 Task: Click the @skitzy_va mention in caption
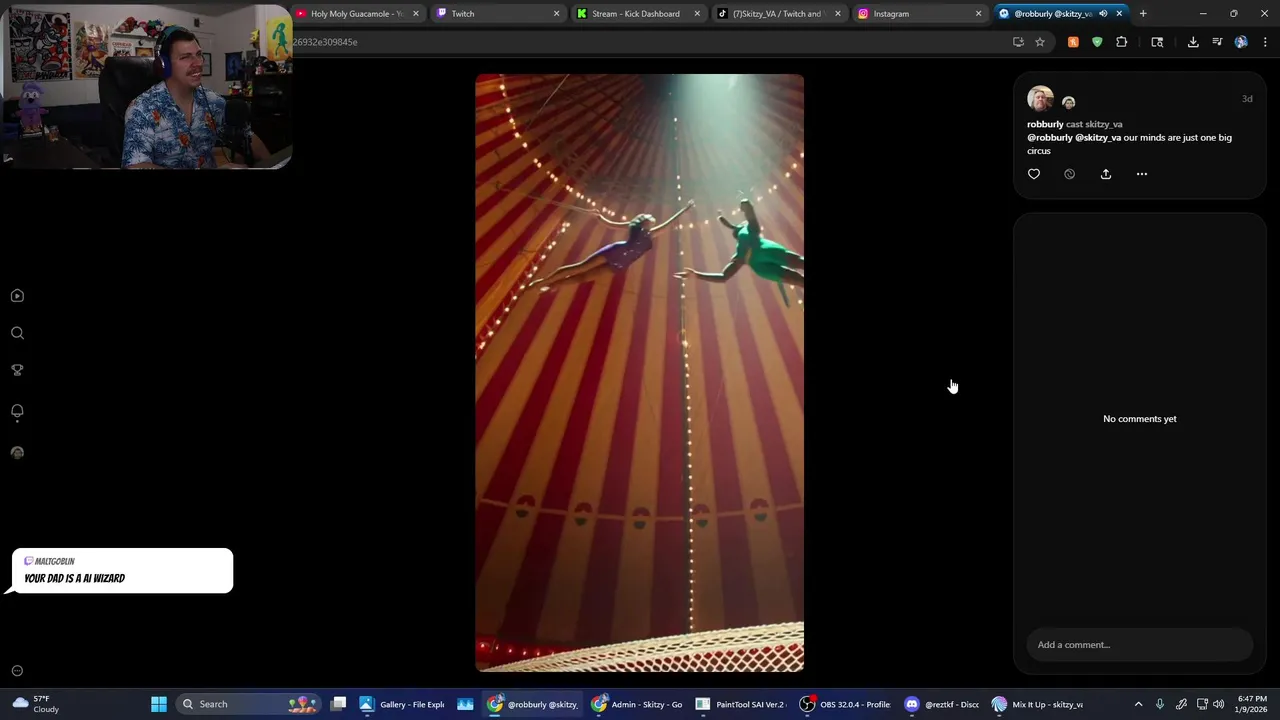[1098, 138]
